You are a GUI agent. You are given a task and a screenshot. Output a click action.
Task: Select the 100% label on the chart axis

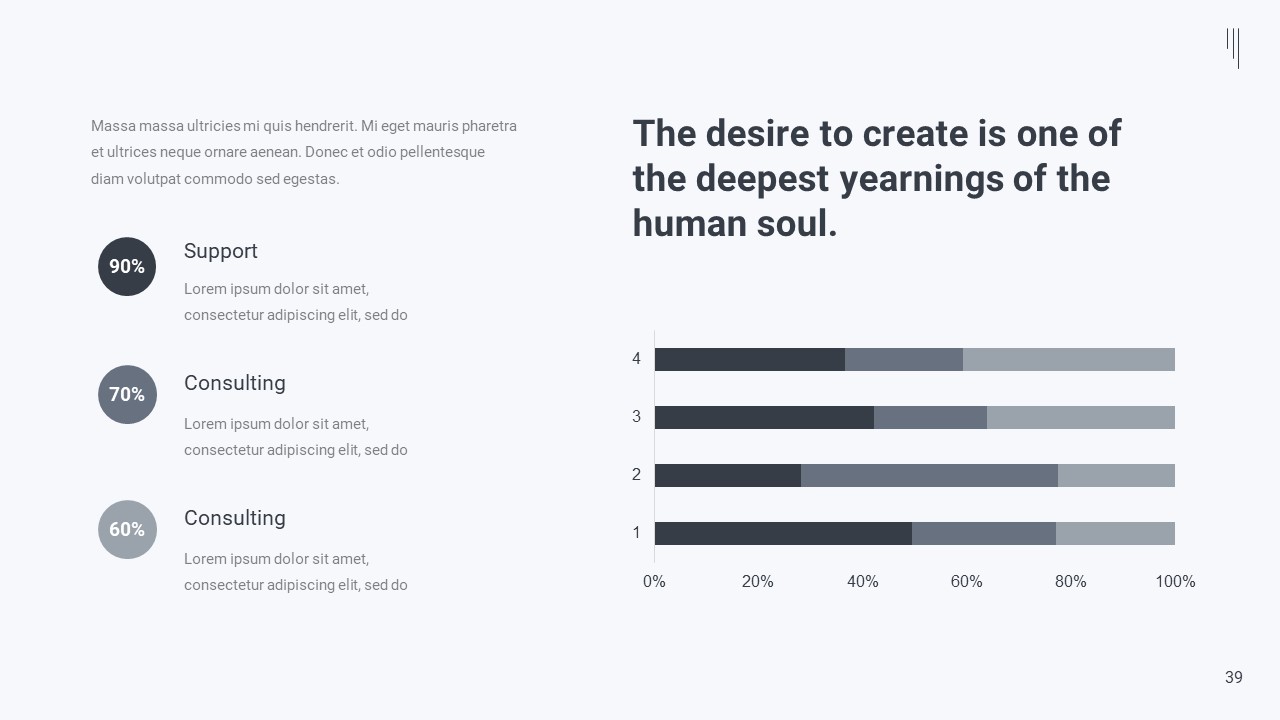coord(1175,582)
